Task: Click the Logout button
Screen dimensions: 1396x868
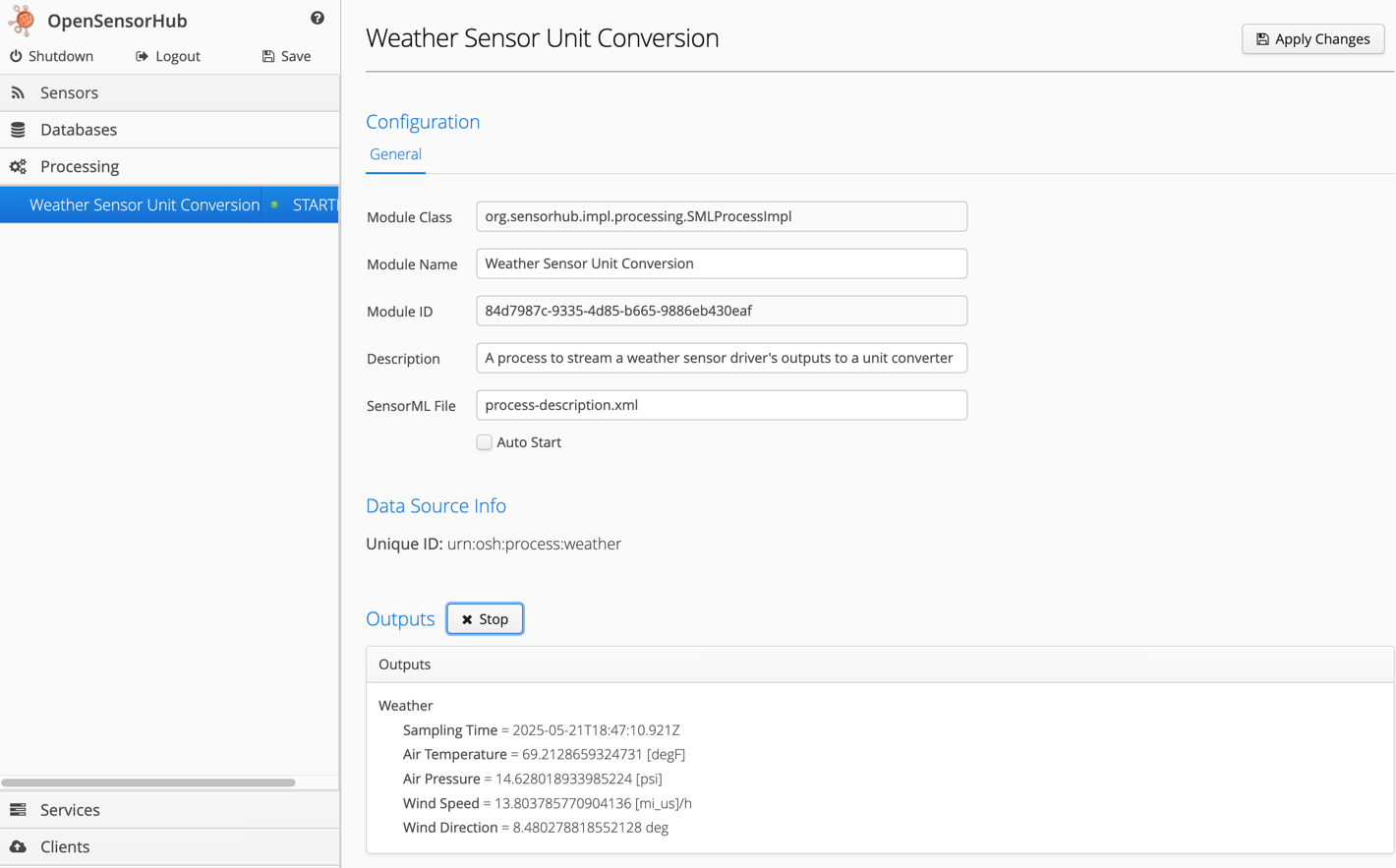Action: [x=168, y=56]
